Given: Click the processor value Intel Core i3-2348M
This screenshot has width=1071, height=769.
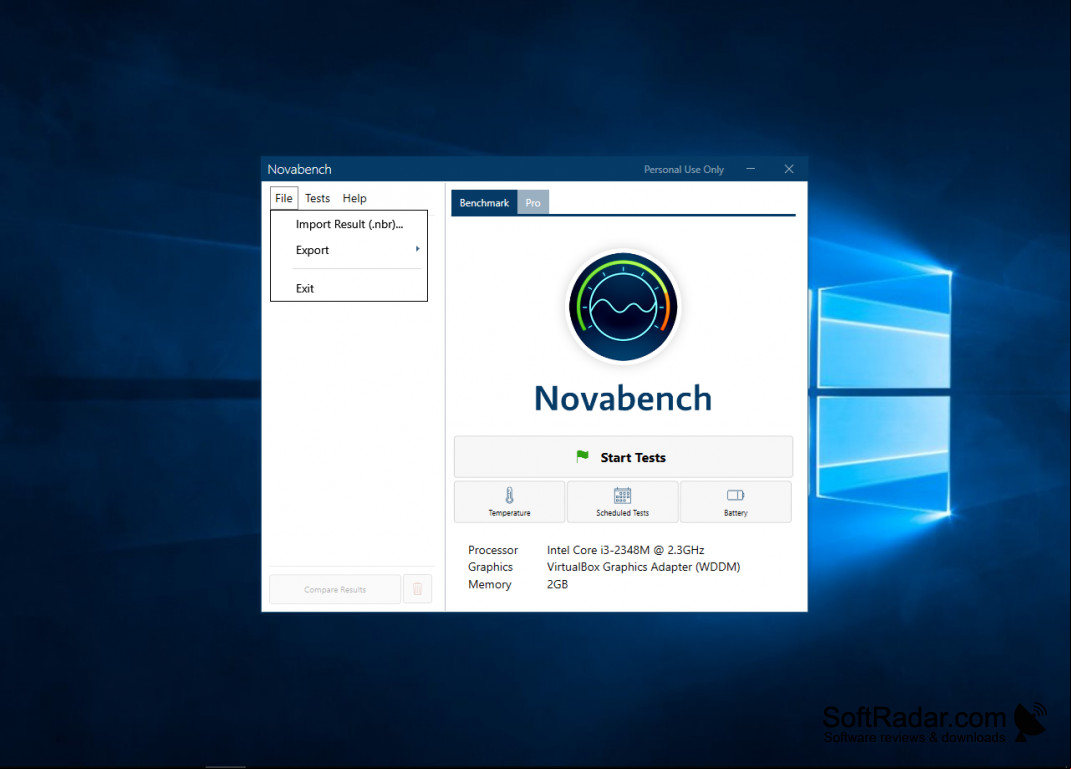Looking at the screenshot, I should point(626,550).
